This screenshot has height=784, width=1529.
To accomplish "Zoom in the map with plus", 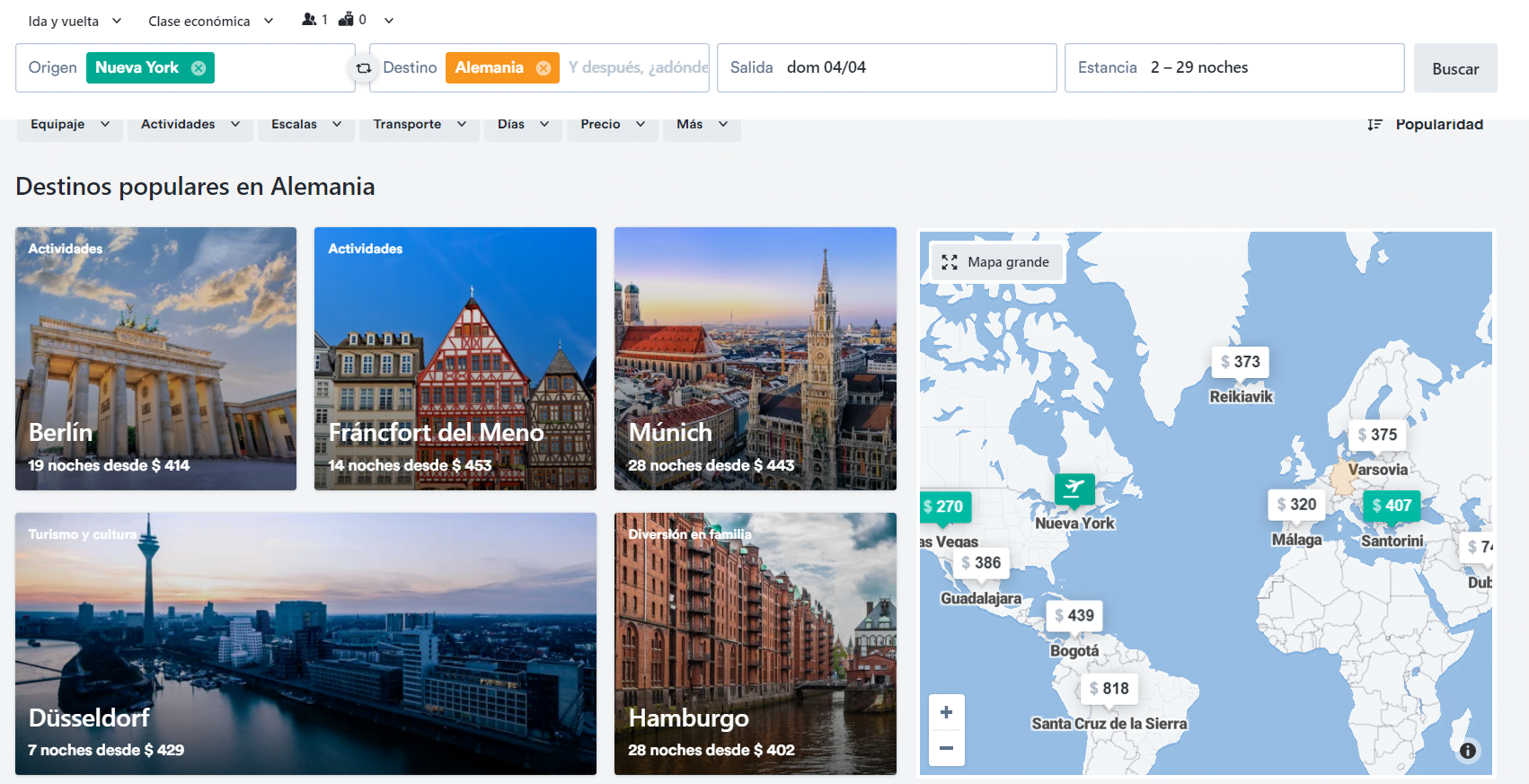I will 946,712.
